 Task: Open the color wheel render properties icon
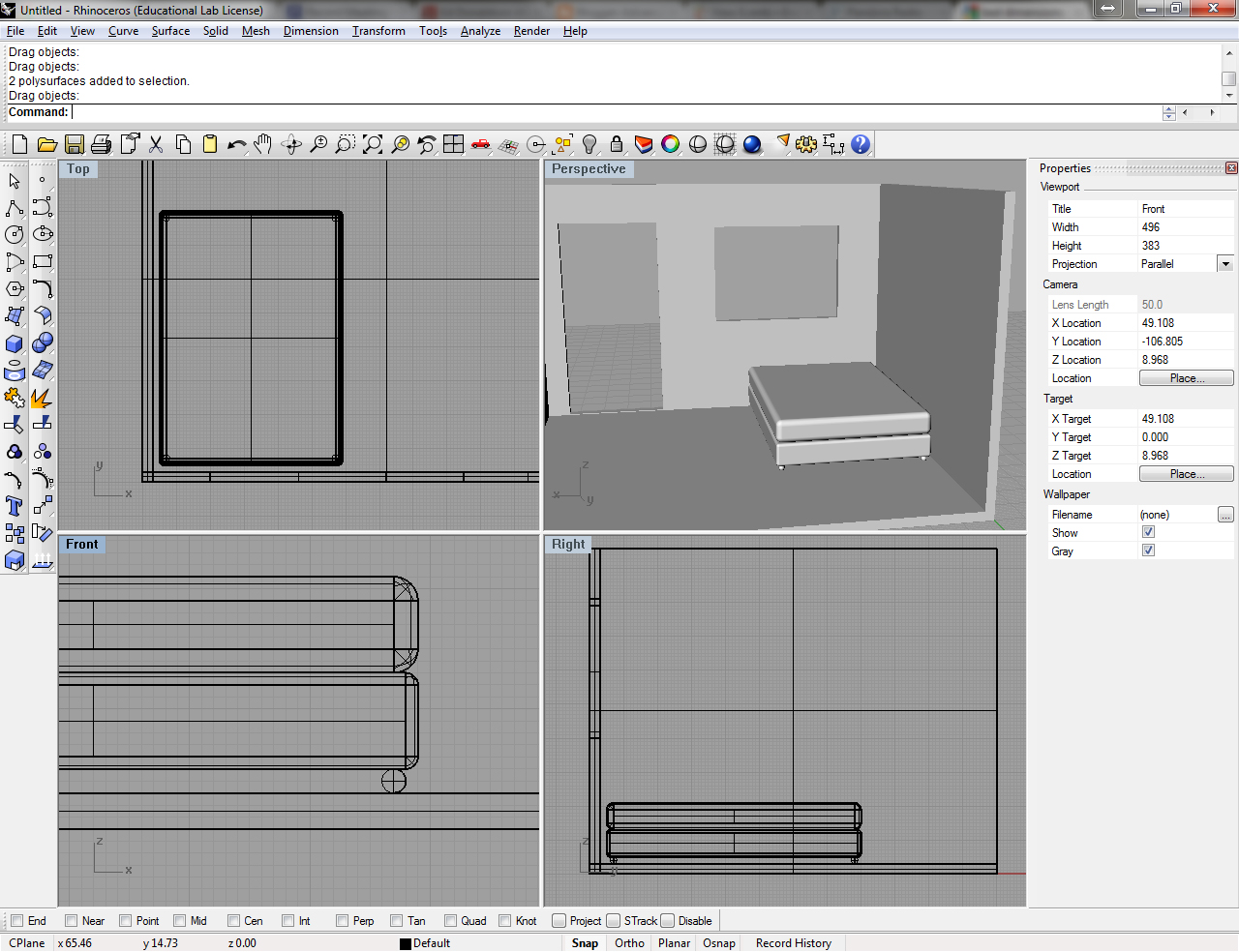tap(671, 145)
